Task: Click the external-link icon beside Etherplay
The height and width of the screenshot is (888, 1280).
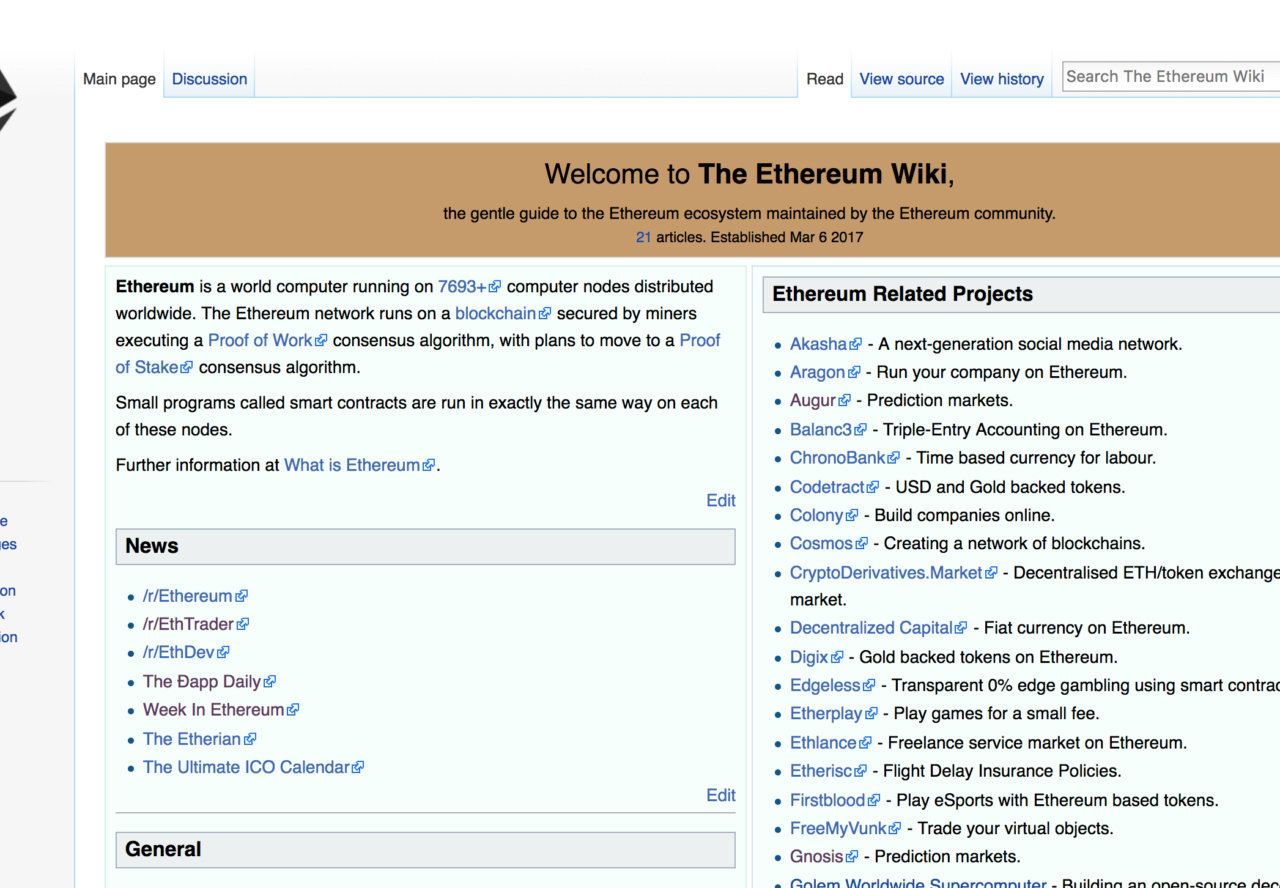Action: pos(872,714)
